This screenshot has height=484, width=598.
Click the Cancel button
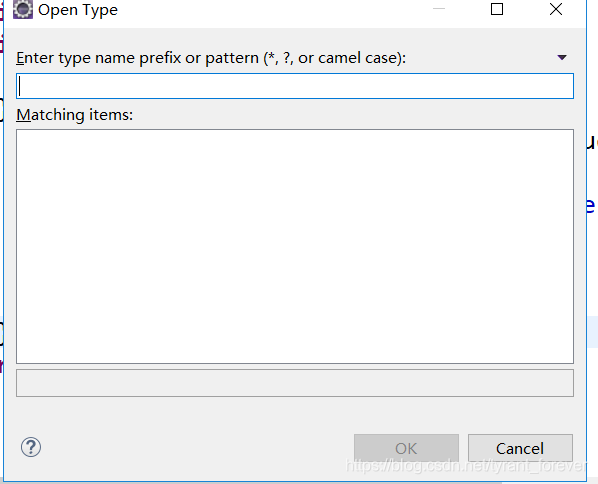[x=520, y=448]
